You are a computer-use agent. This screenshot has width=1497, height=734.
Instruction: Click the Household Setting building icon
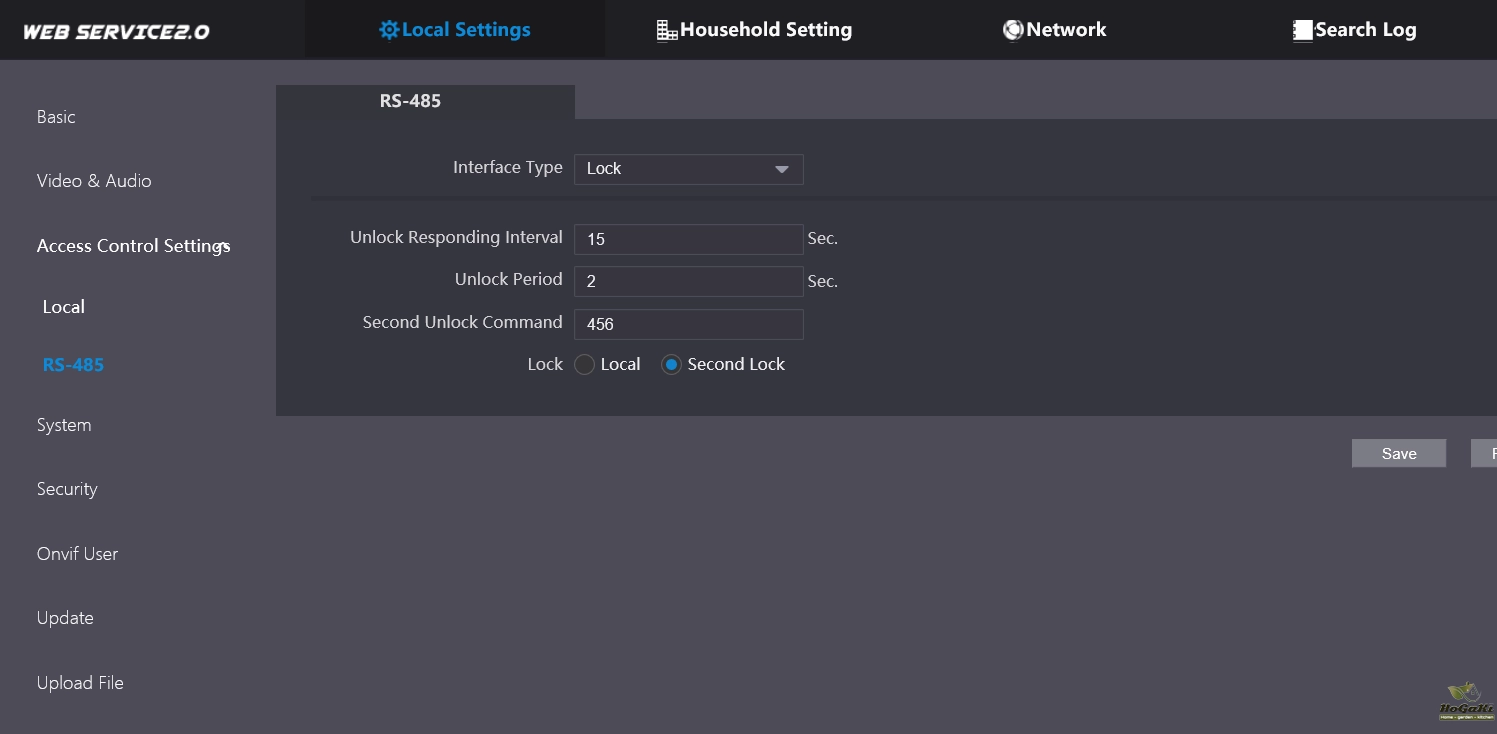click(666, 30)
